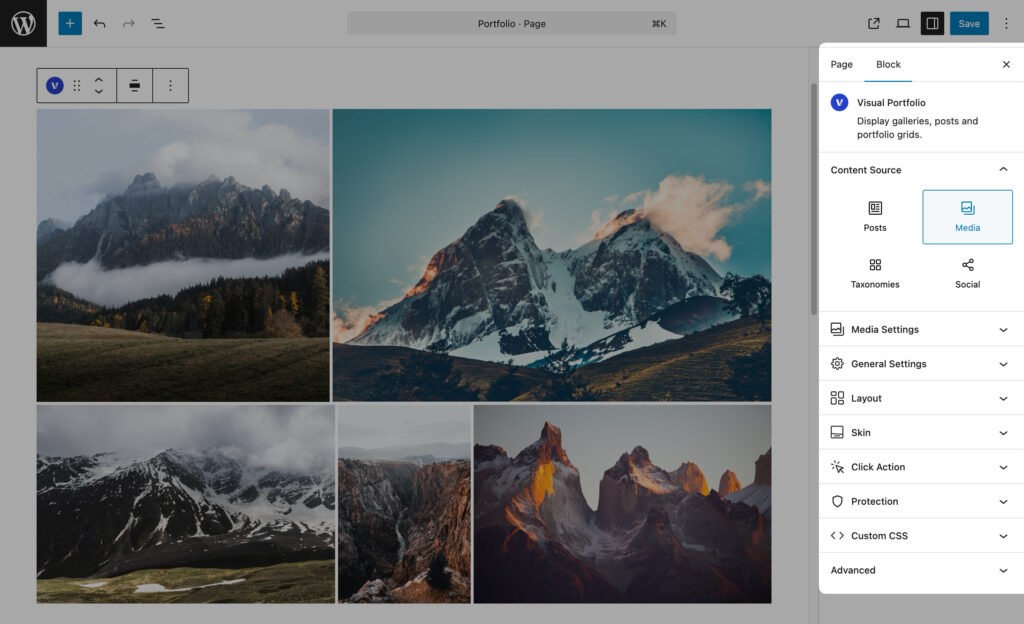Undo the last change
Screen dimensions: 1024x624
[99, 23]
